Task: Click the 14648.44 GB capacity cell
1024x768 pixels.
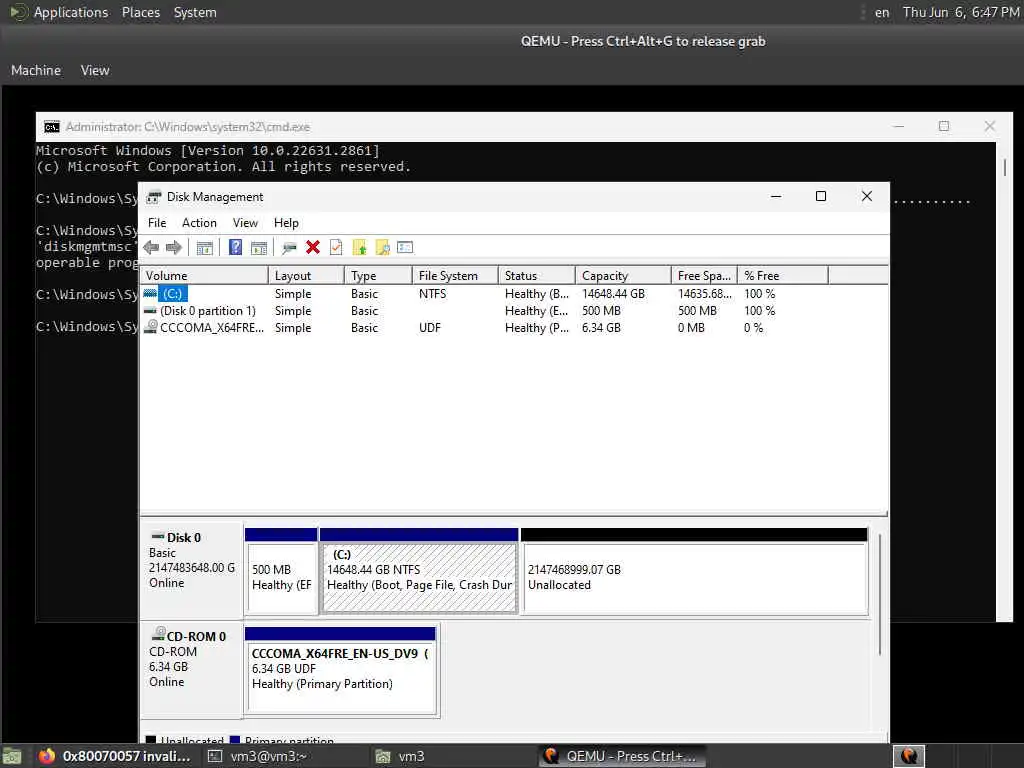Action: (x=613, y=294)
